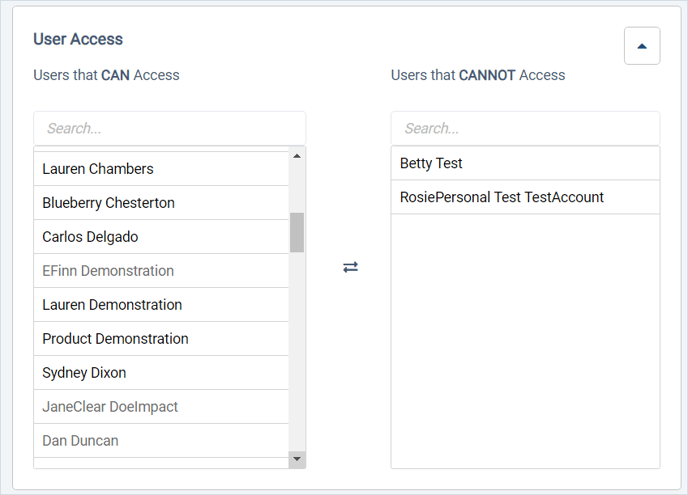Search in the CAN Access users field
The height and width of the screenshot is (495, 688).
[x=169, y=128]
